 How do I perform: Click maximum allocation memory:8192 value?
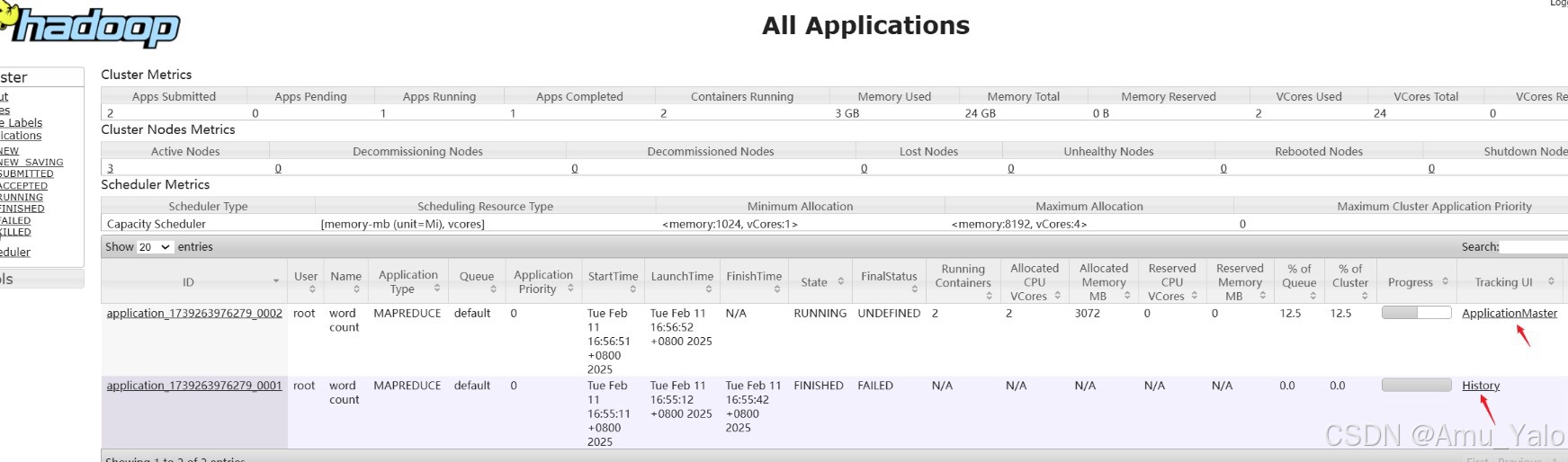coord(1019,224)
